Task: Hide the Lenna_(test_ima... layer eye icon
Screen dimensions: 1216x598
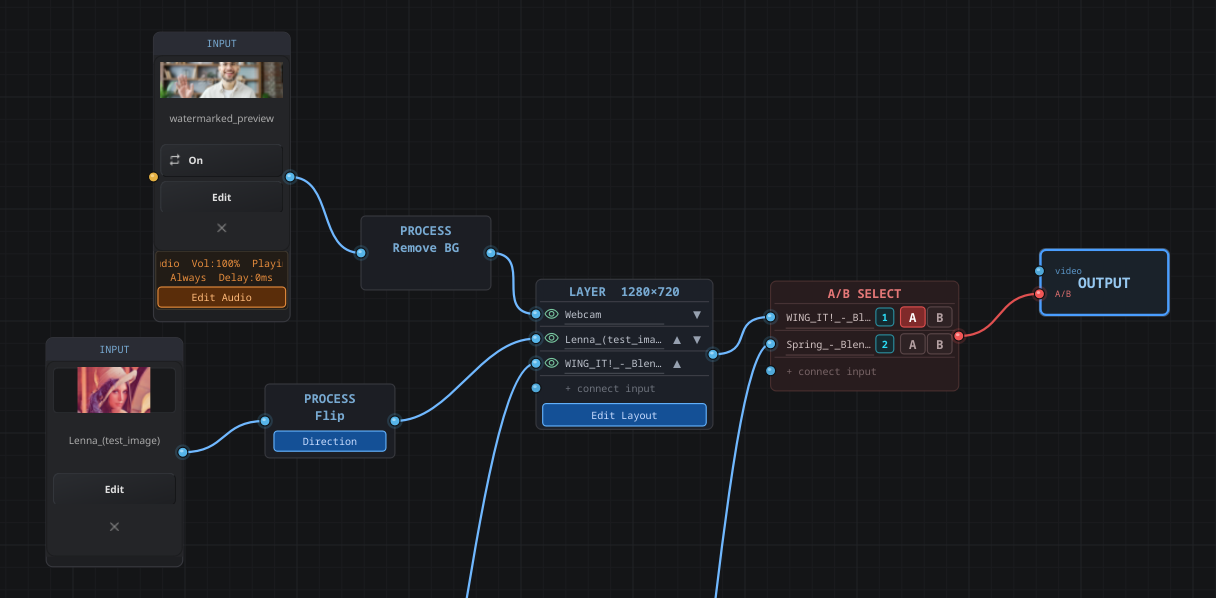Action: [551, 339]
